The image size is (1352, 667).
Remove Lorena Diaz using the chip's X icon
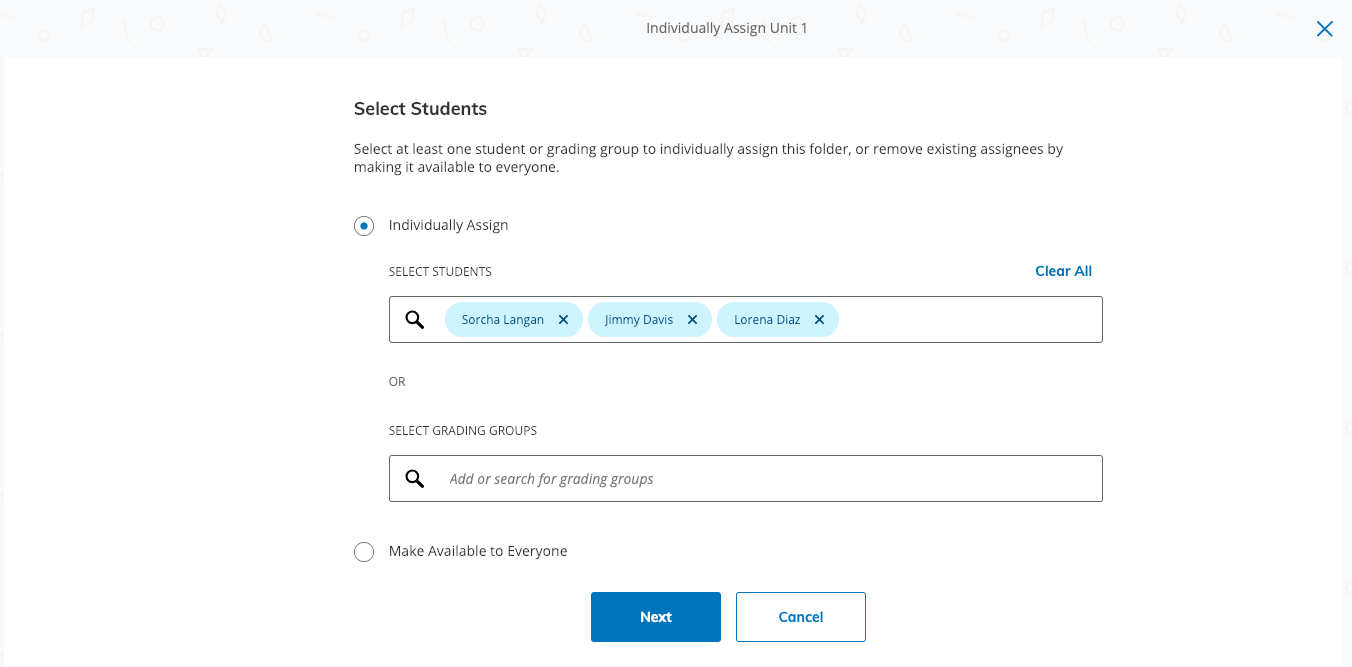click(819, 320)
